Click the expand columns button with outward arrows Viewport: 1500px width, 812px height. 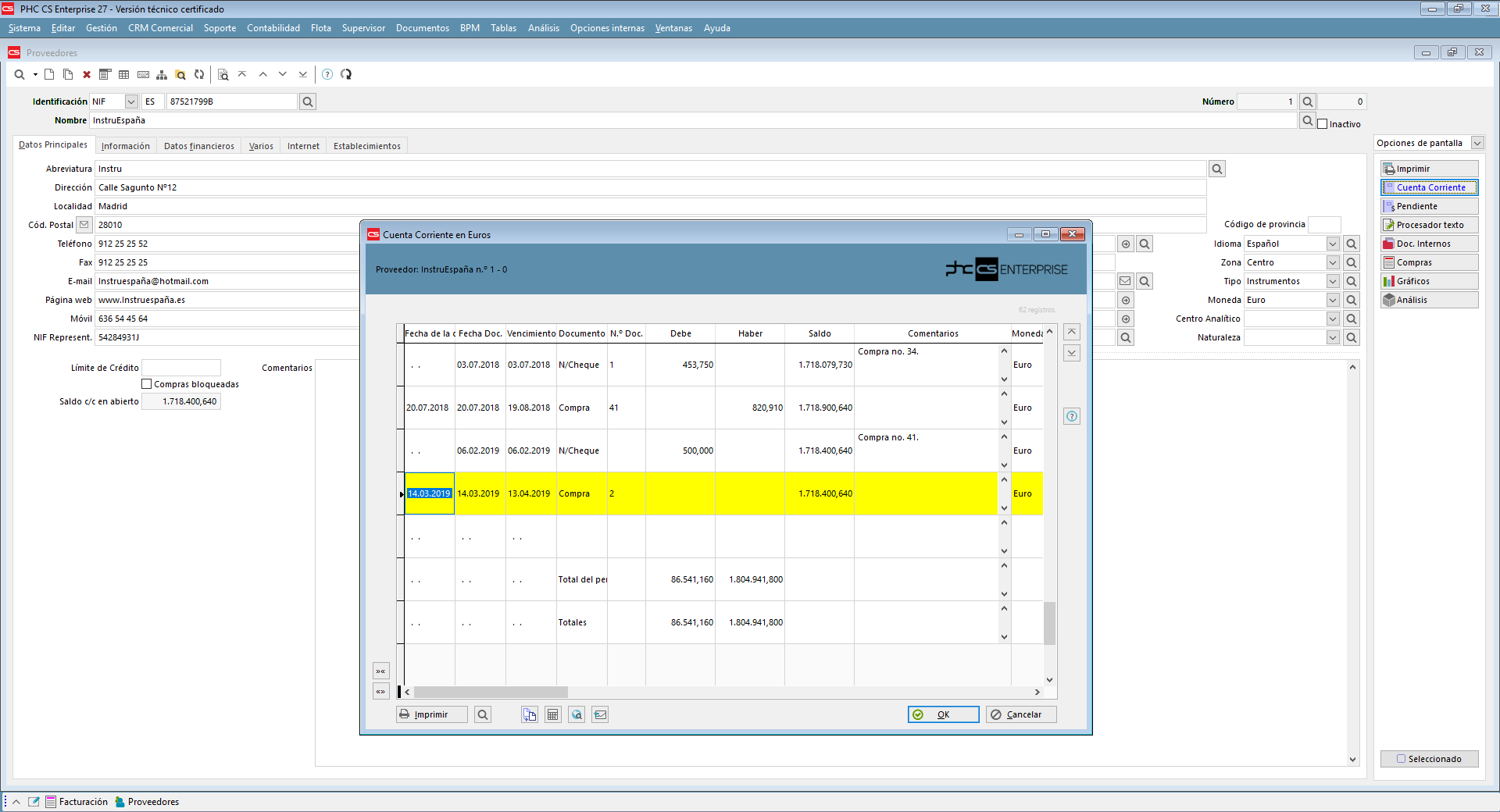click(x=380, y=692)
